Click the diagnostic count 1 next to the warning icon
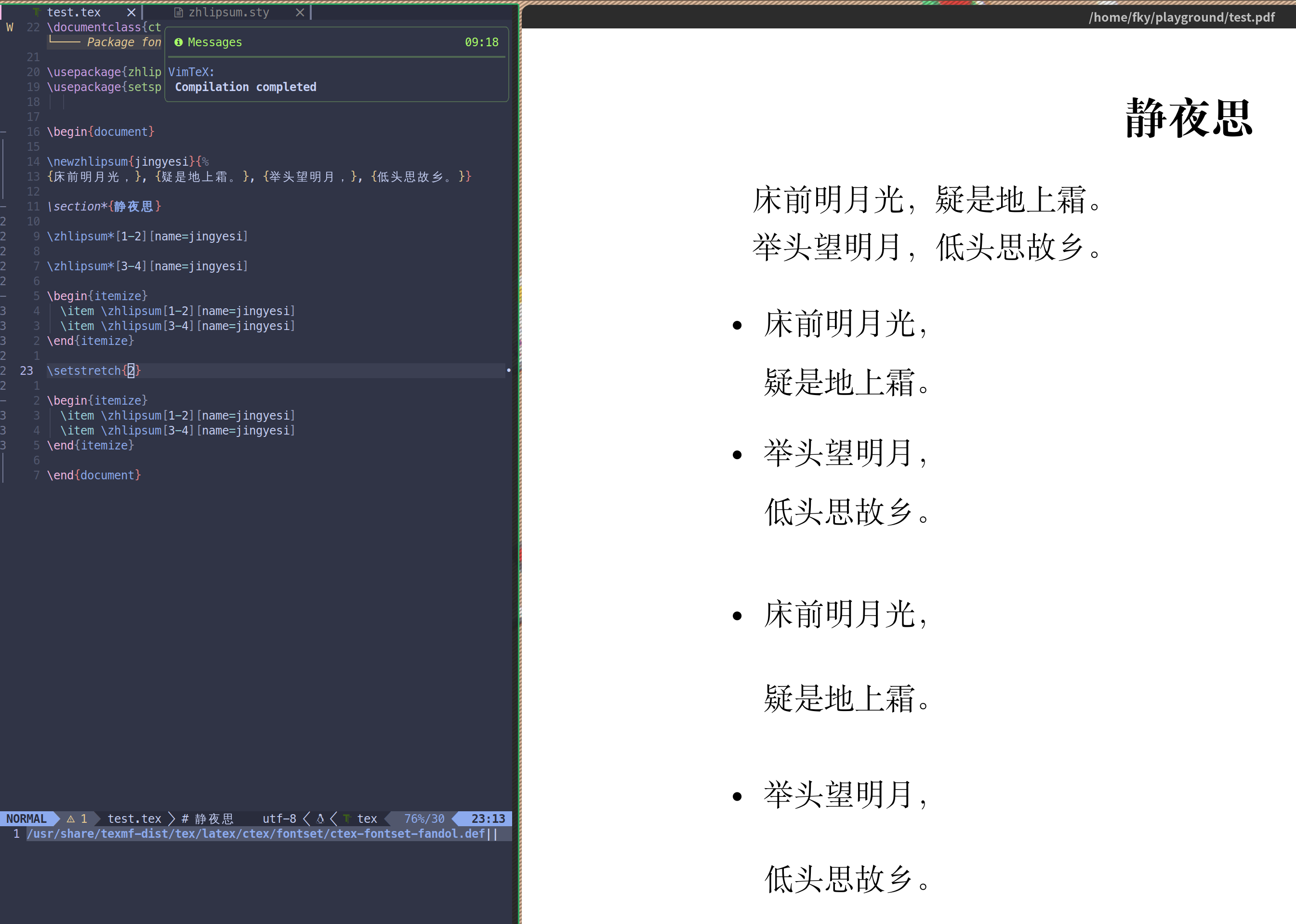 84,819
